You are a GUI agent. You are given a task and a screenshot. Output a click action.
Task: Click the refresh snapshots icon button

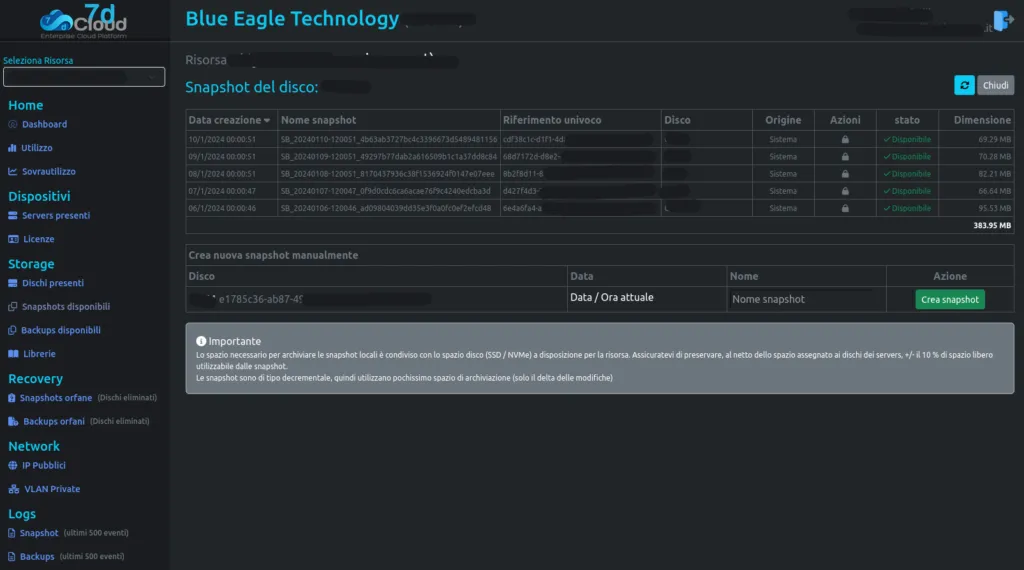click(964, 86)
